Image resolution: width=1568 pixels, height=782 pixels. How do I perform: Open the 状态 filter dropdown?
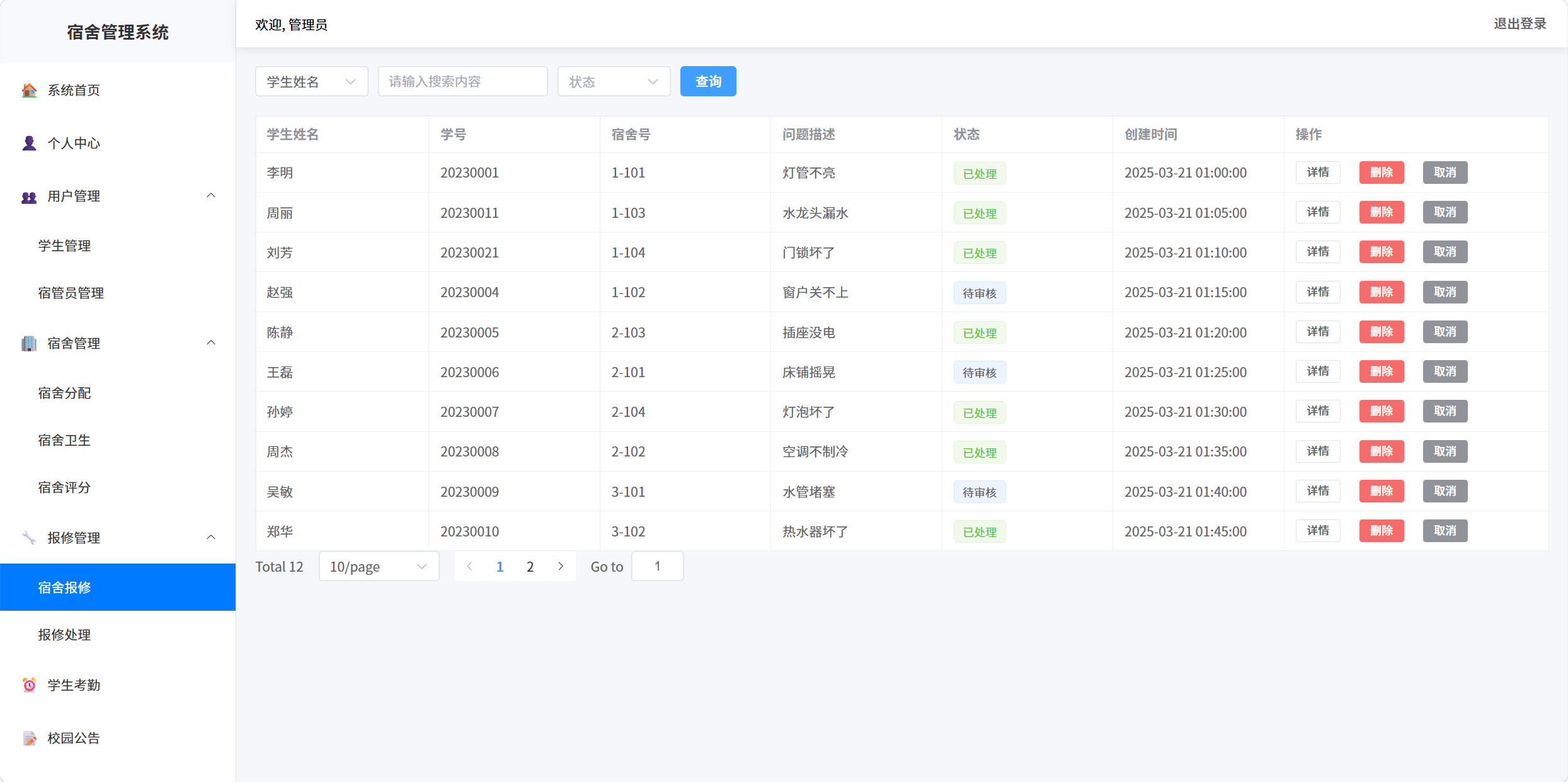613,81
